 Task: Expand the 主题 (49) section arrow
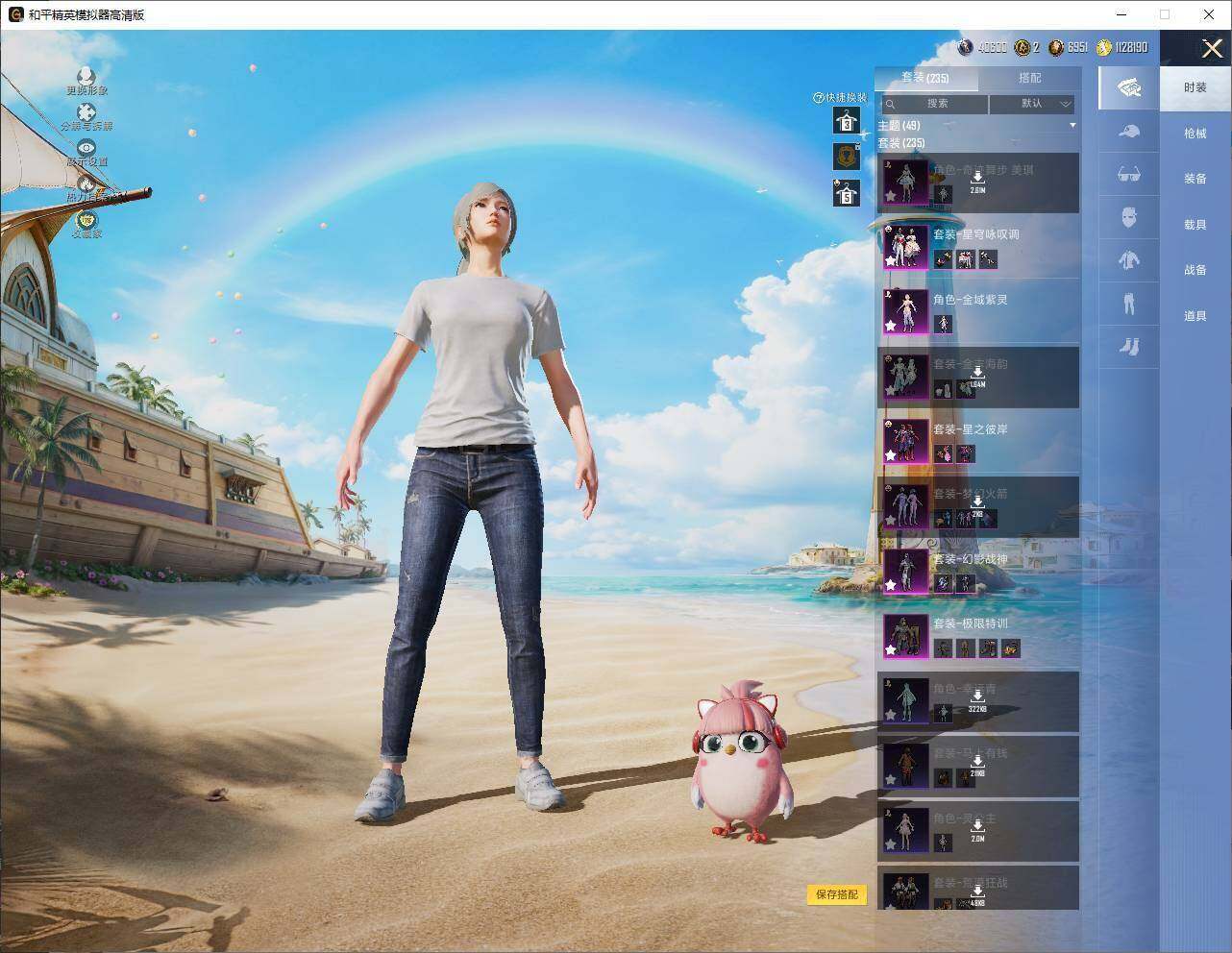point(1072,126)
